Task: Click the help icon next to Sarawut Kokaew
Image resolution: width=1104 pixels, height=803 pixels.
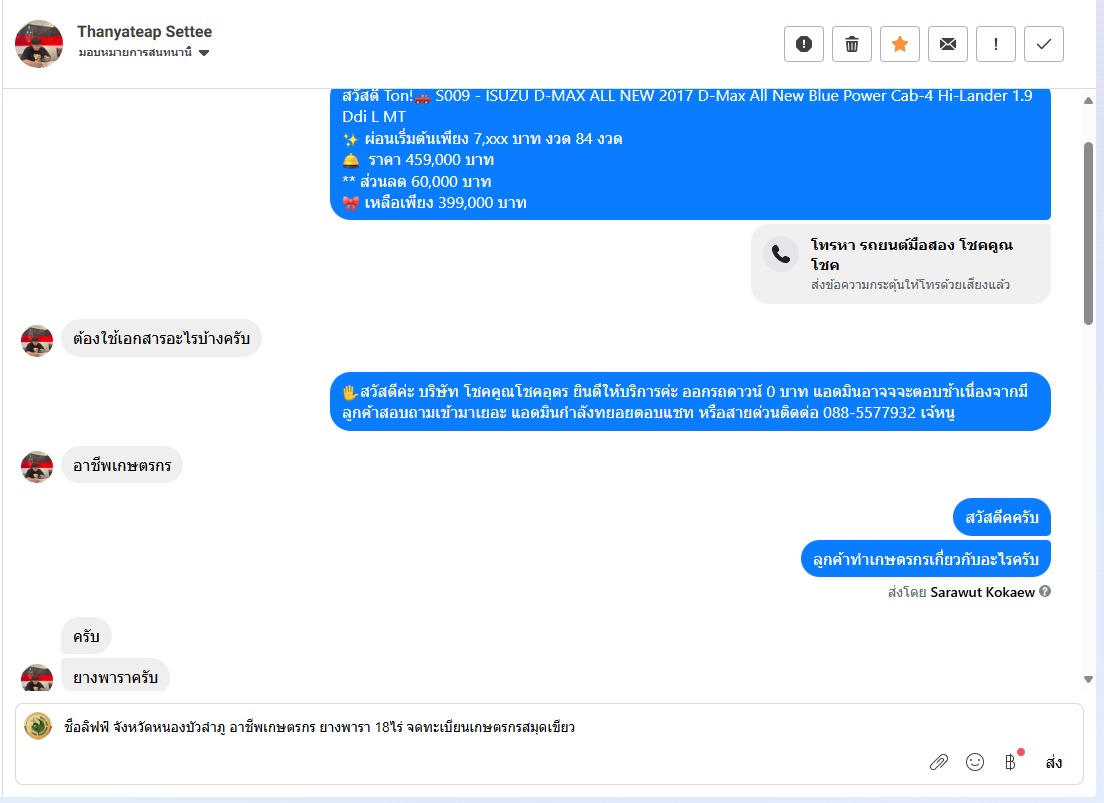Action: tap(1045, 592)
